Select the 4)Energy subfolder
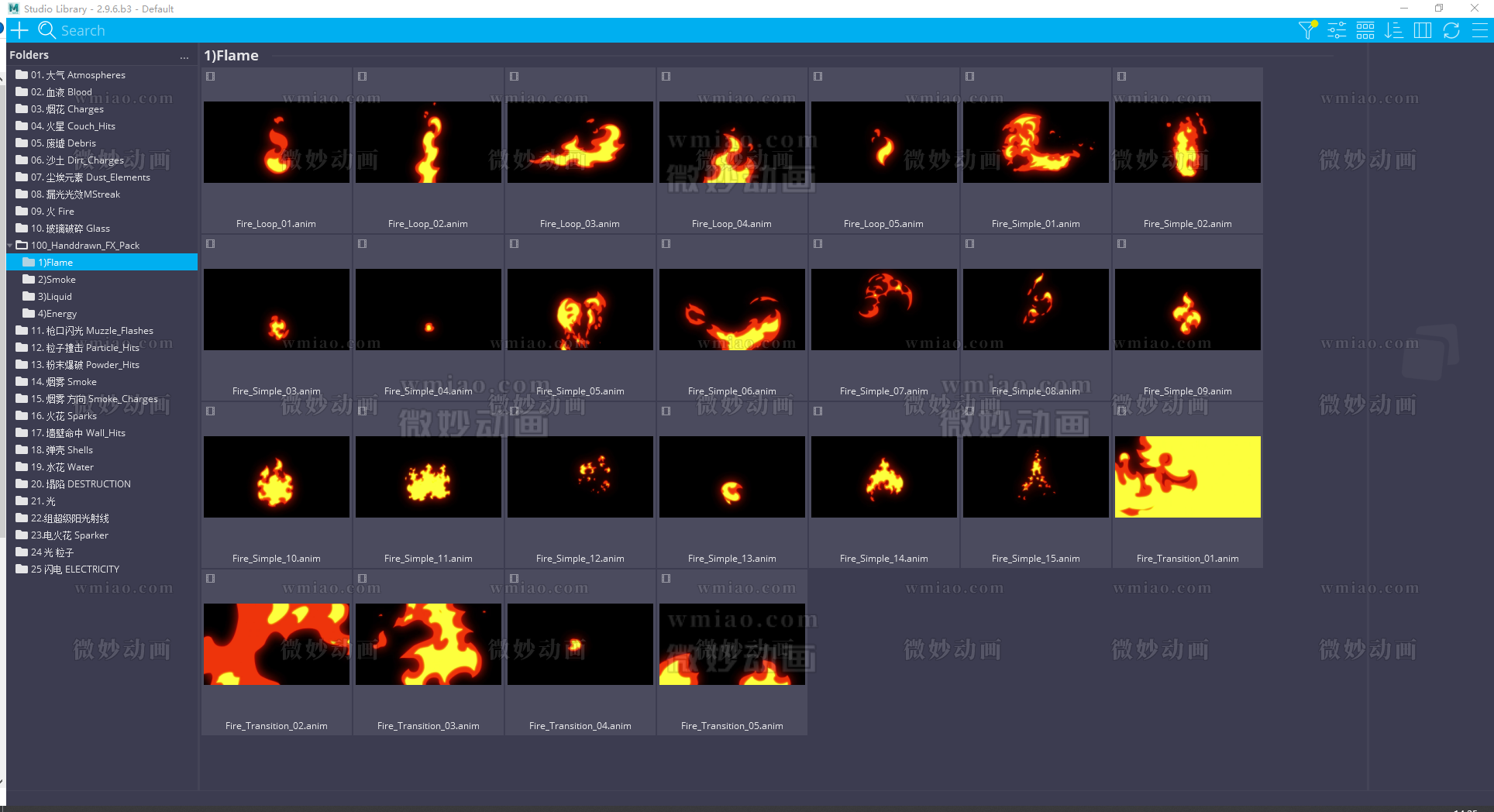 [x=57, y=314]
